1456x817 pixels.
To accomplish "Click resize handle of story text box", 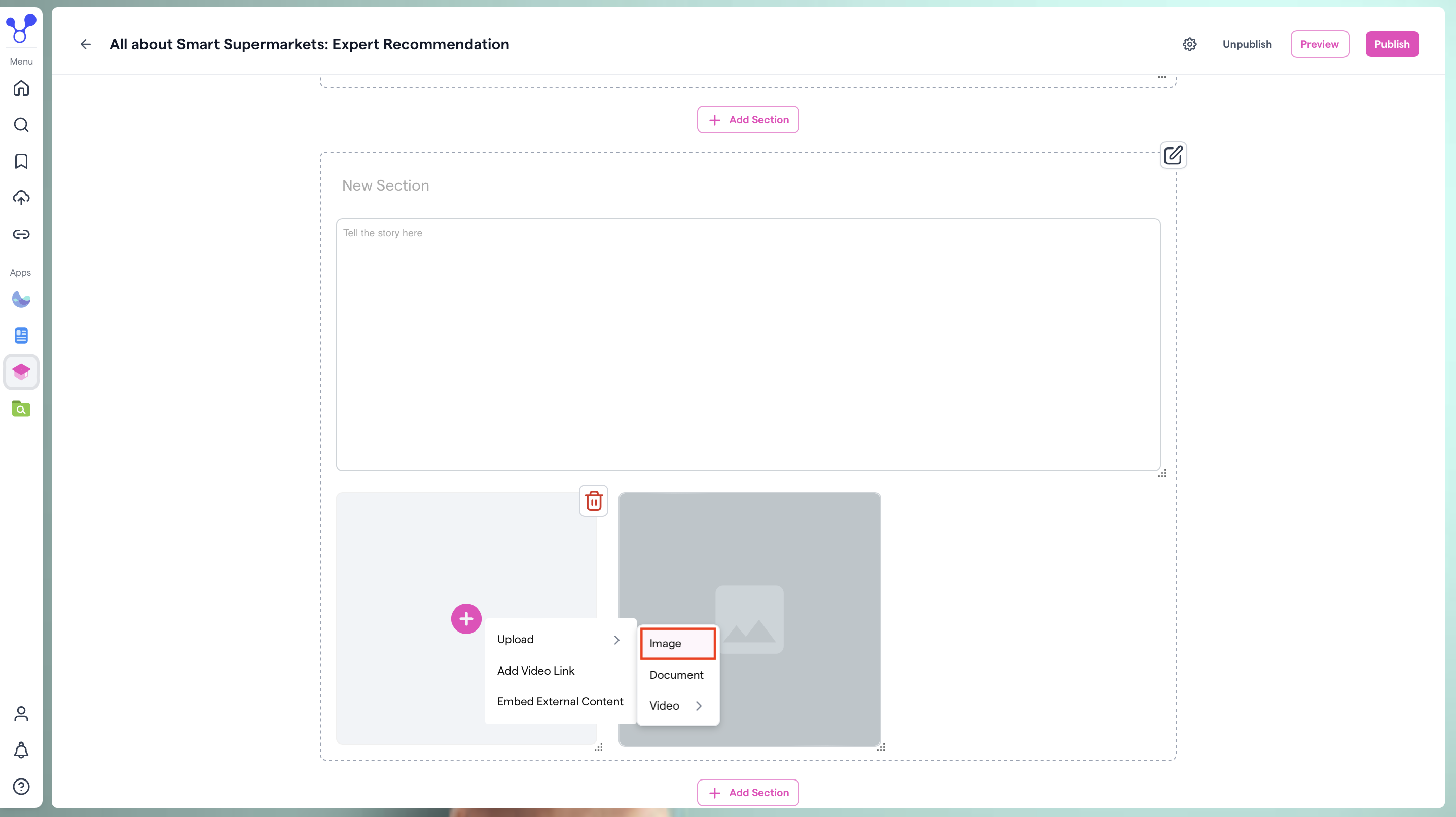I will (1162, 473).
